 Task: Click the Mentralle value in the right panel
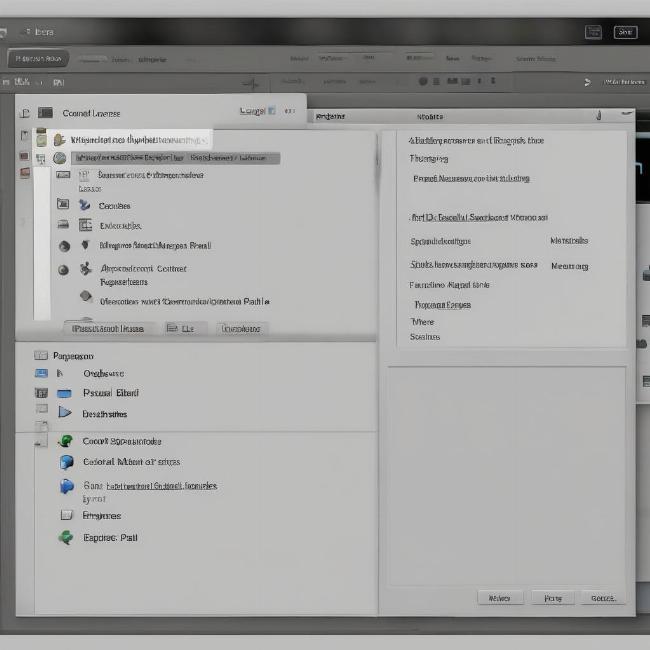pyautogui.click(x=569, y=240)
